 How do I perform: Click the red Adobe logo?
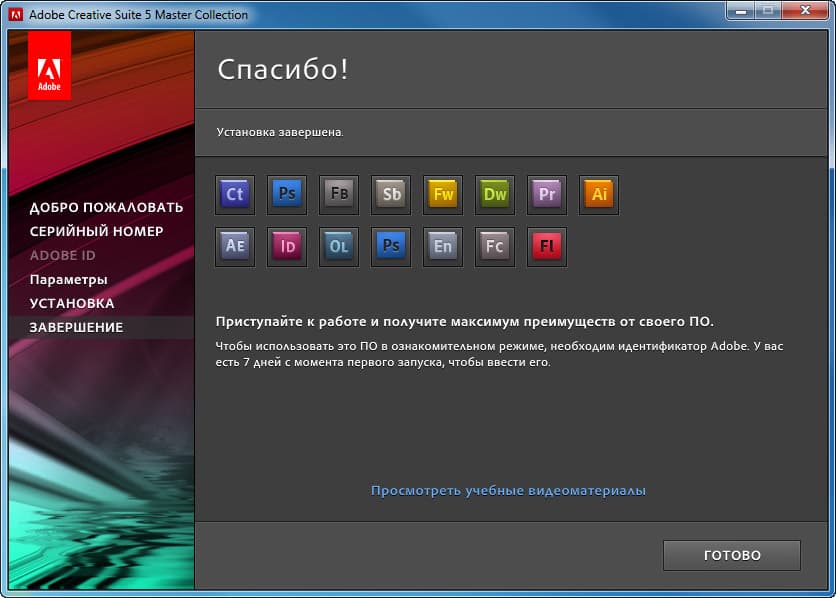(x=49, y=65)
